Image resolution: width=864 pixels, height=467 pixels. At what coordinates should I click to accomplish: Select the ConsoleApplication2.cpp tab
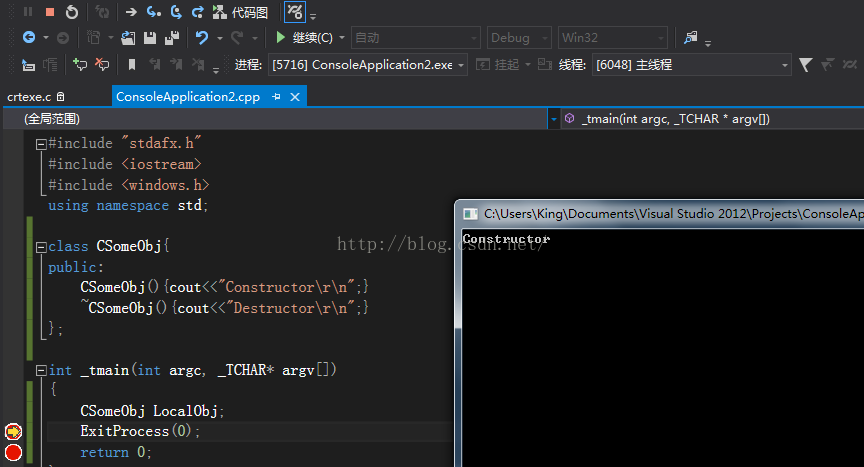click(x=188, y=97)
